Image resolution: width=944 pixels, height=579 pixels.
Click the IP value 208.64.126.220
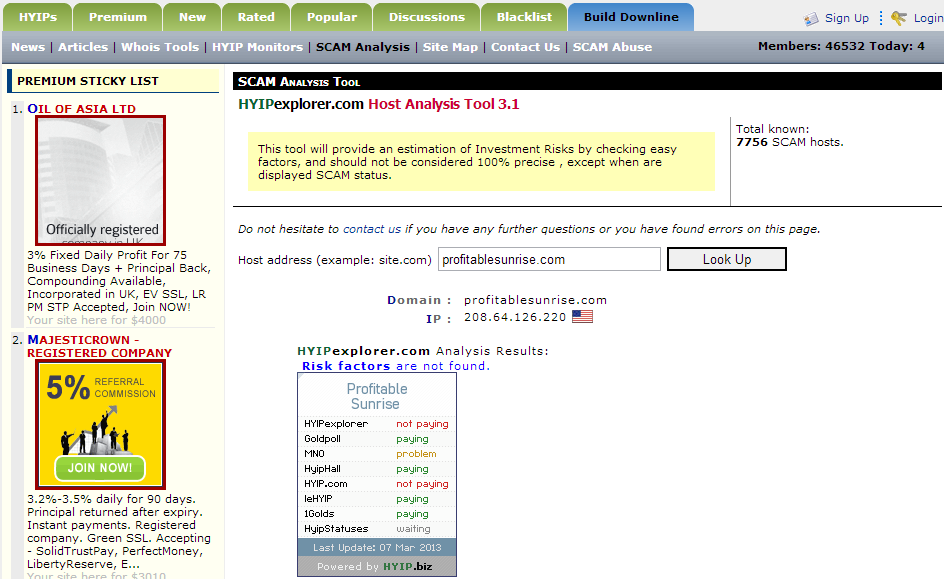click(515, 317)
